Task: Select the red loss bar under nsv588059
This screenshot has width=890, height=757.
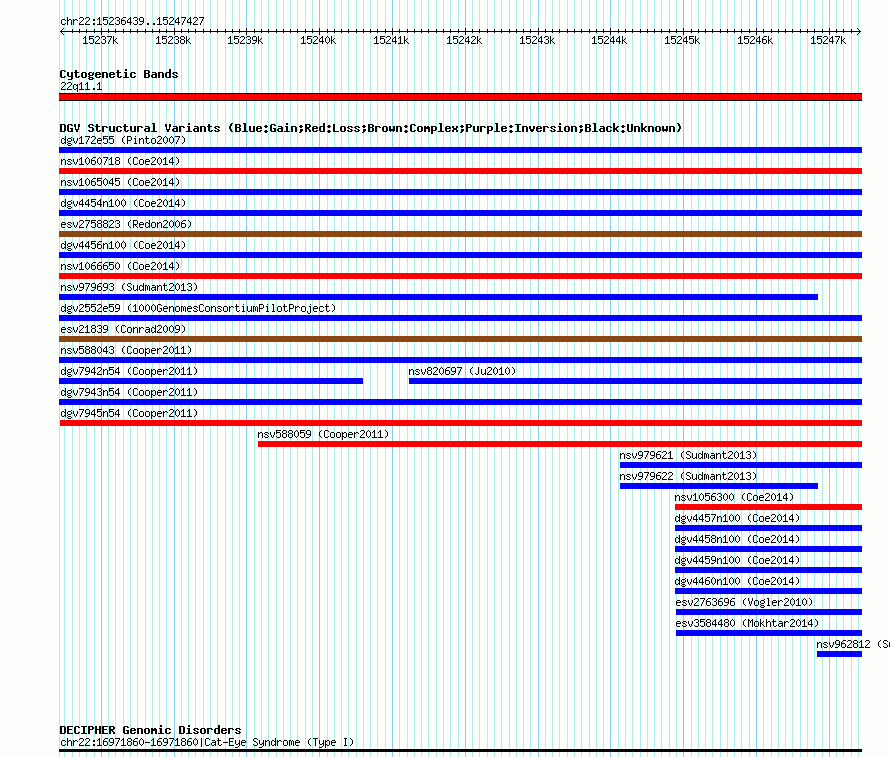Action: tap(560, 444)
